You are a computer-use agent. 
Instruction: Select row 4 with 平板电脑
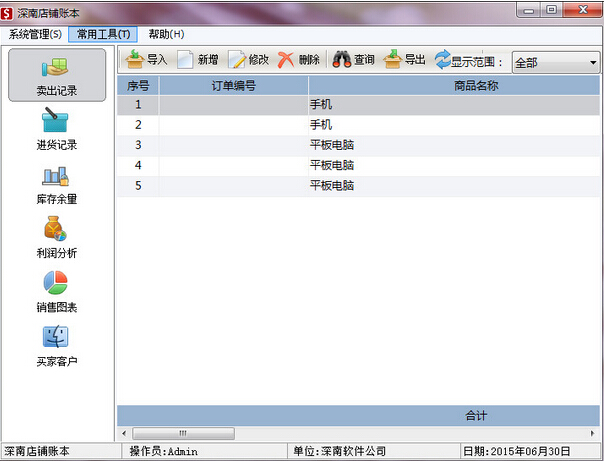[359, 166]
